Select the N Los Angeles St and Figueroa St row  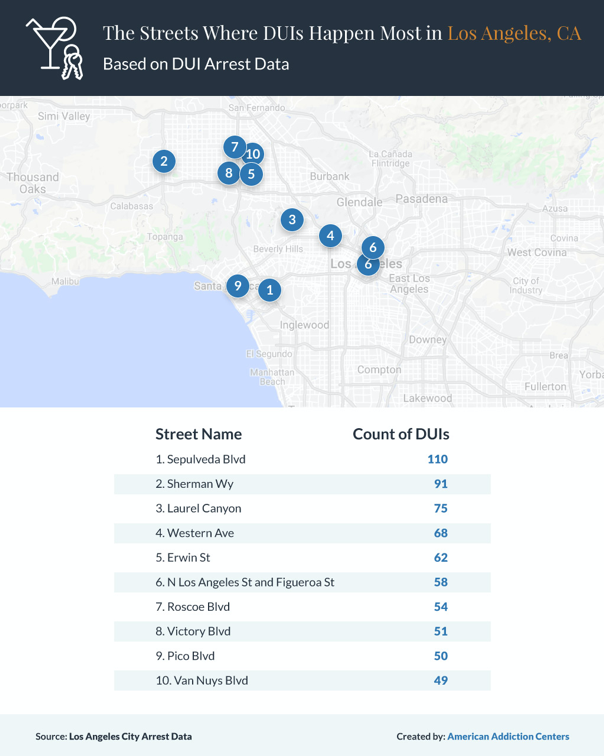[302, 582]
